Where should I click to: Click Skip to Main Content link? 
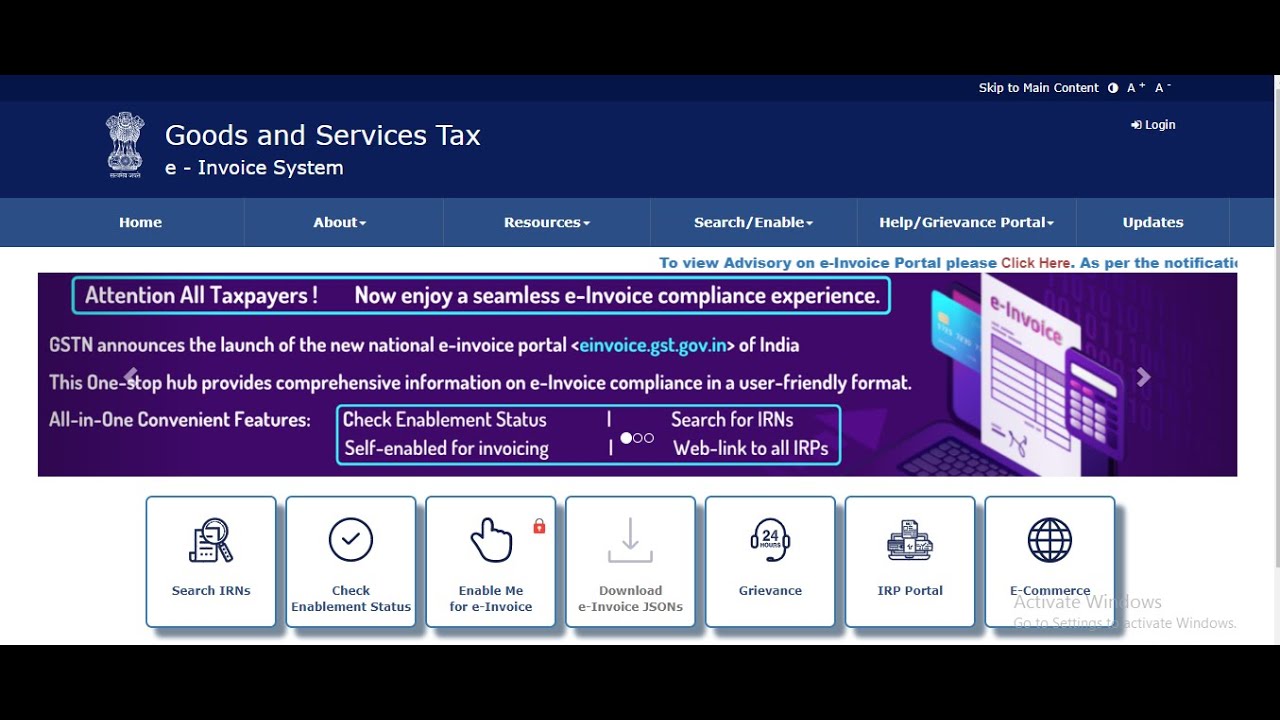point(1038,88)
